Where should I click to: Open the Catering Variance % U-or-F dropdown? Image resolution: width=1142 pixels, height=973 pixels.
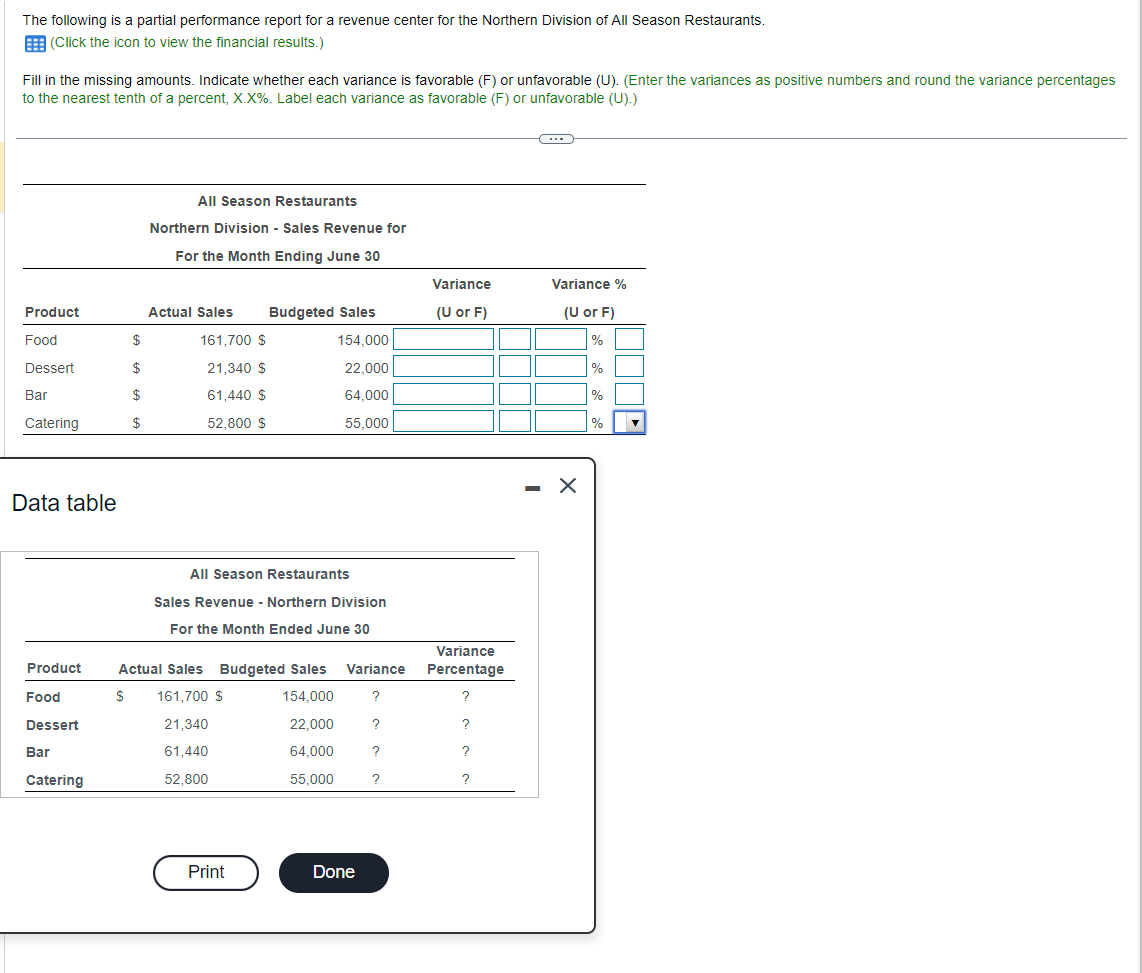point(630,421)
